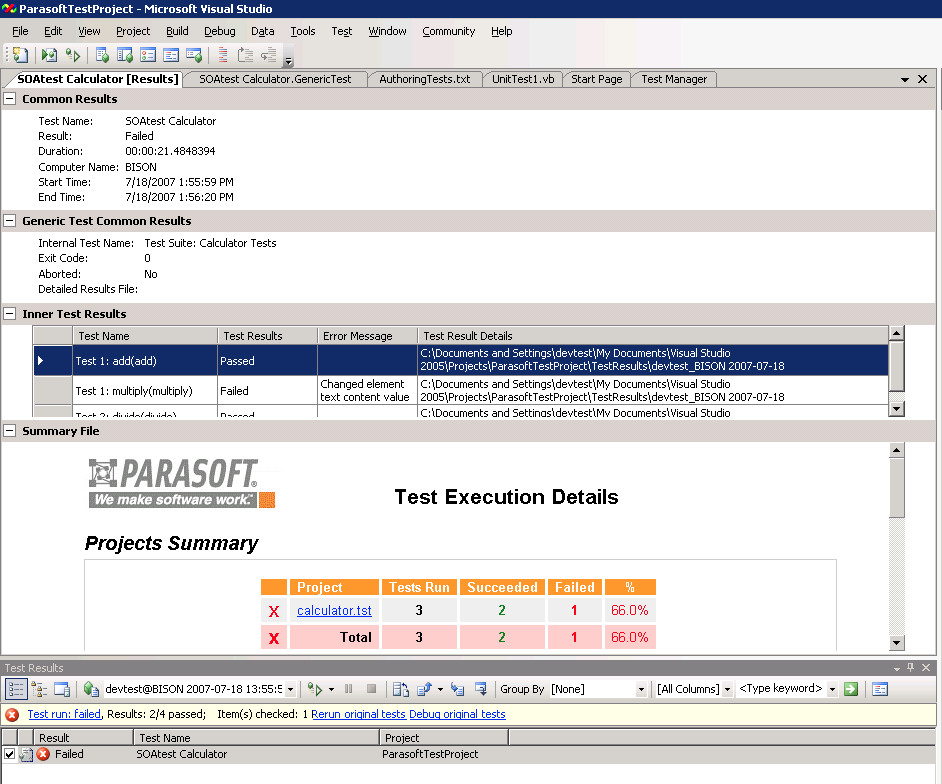This screenshot has width=942, height=784.
Task: Switch to the Test Manager tab
Action: (x=674, y=79)
